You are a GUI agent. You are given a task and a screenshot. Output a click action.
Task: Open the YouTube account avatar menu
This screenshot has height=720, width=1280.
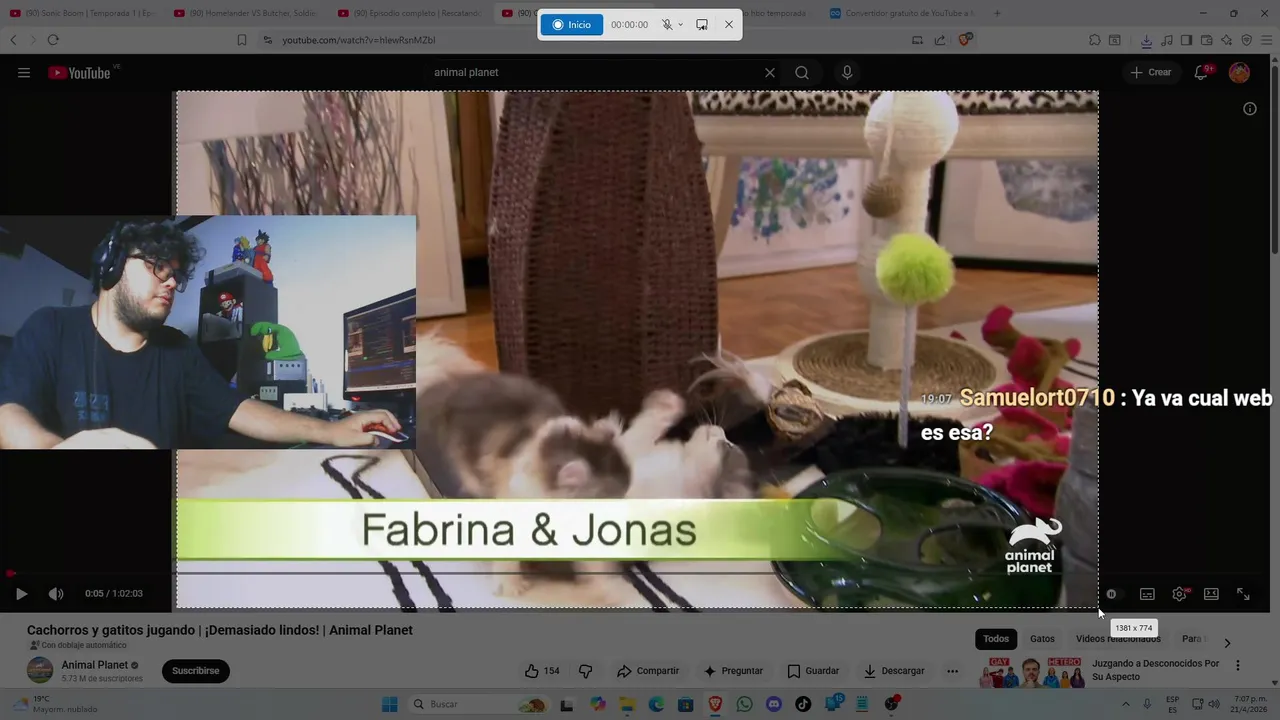point(1239,73)
